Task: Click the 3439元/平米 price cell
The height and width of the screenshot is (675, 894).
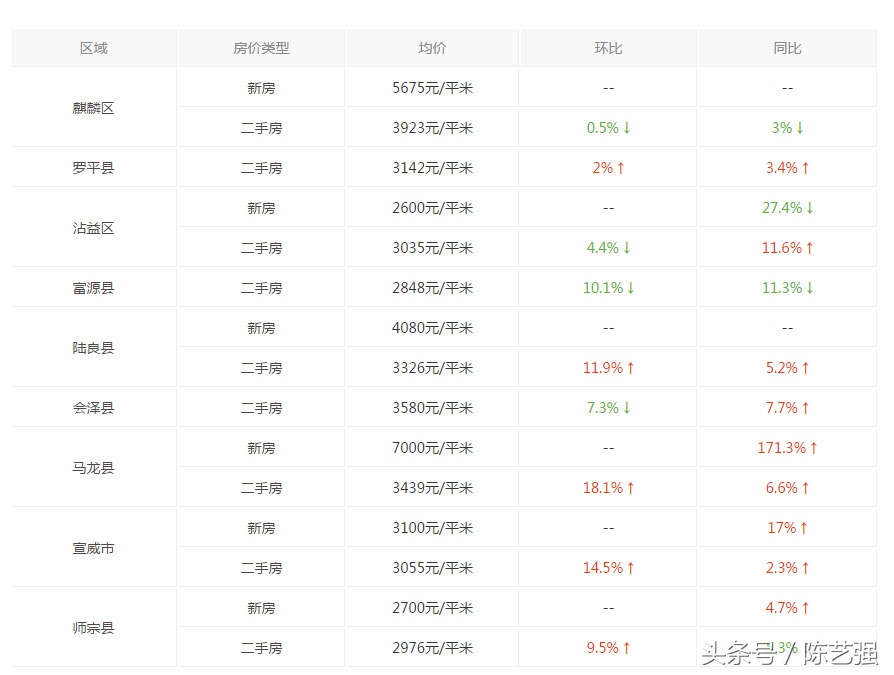Action: [432, 488]
